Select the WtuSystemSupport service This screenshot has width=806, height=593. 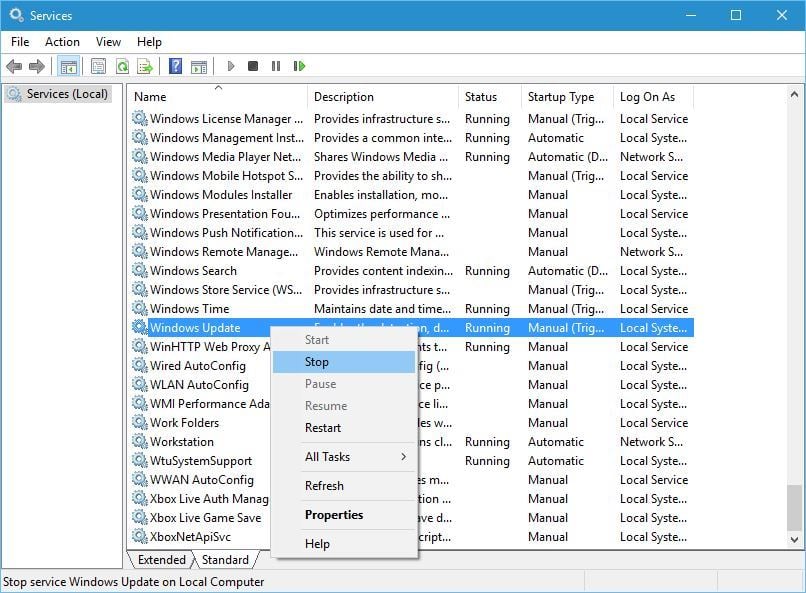(200, 460)
